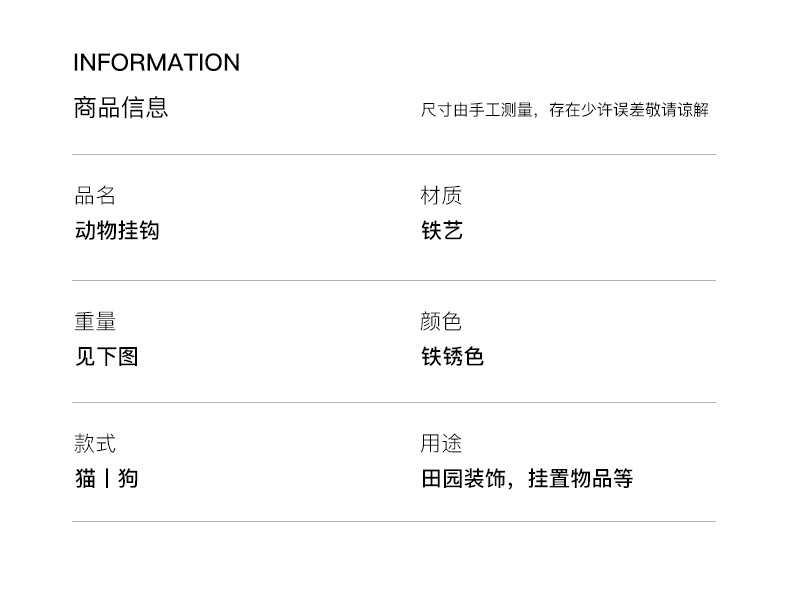Select the 铁艺 material value
Screen dimensions: 790x599
pos(441,231)
